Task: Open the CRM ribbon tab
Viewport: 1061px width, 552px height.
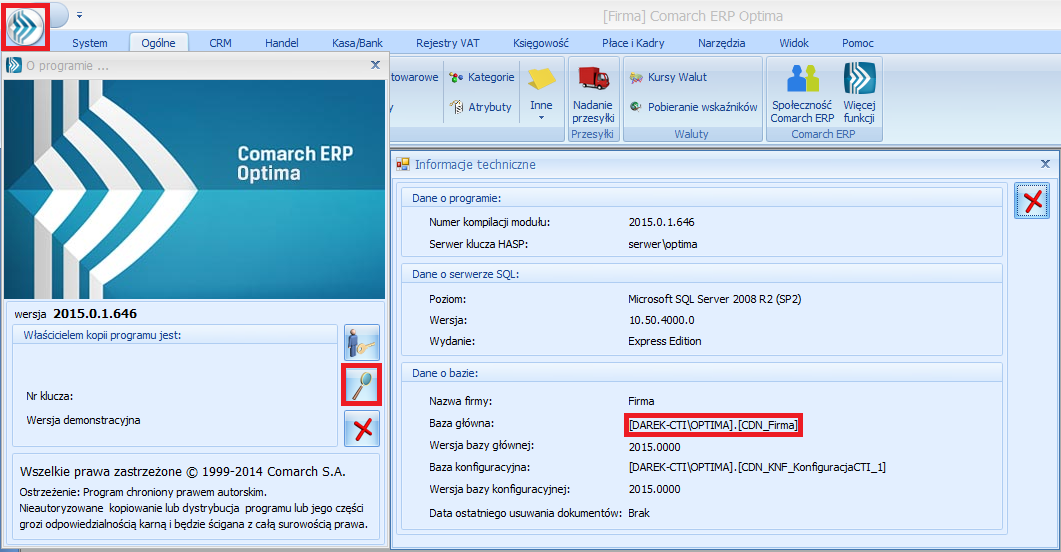Action: pos(220,43)
